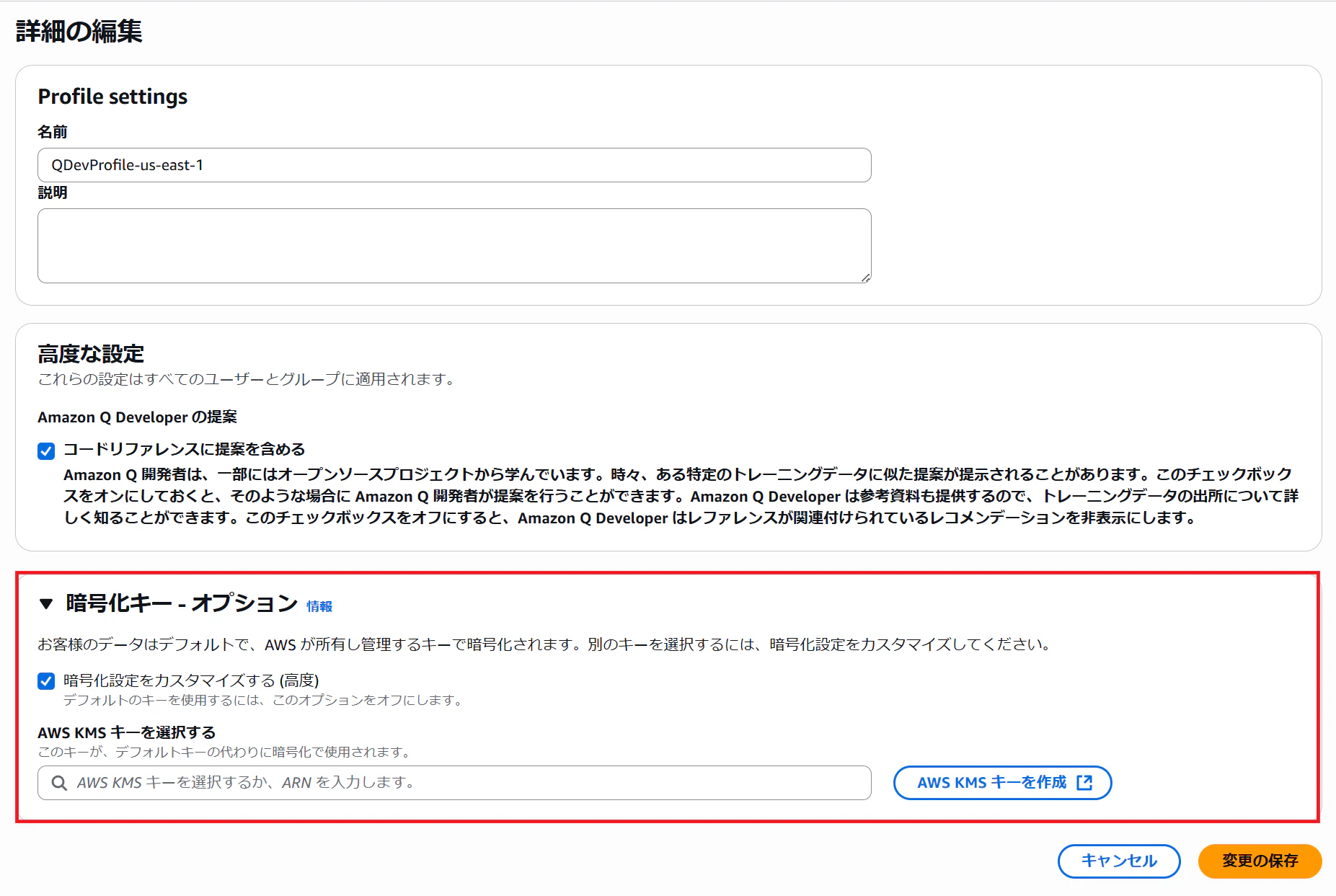
Task: Click the AWS KMS キーを選択する label
Action: coord(127,732)
